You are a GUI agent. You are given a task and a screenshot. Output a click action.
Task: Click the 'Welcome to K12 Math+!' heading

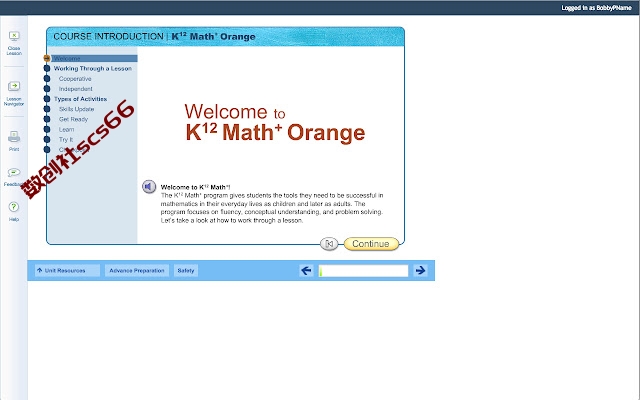tap(196, 187)
